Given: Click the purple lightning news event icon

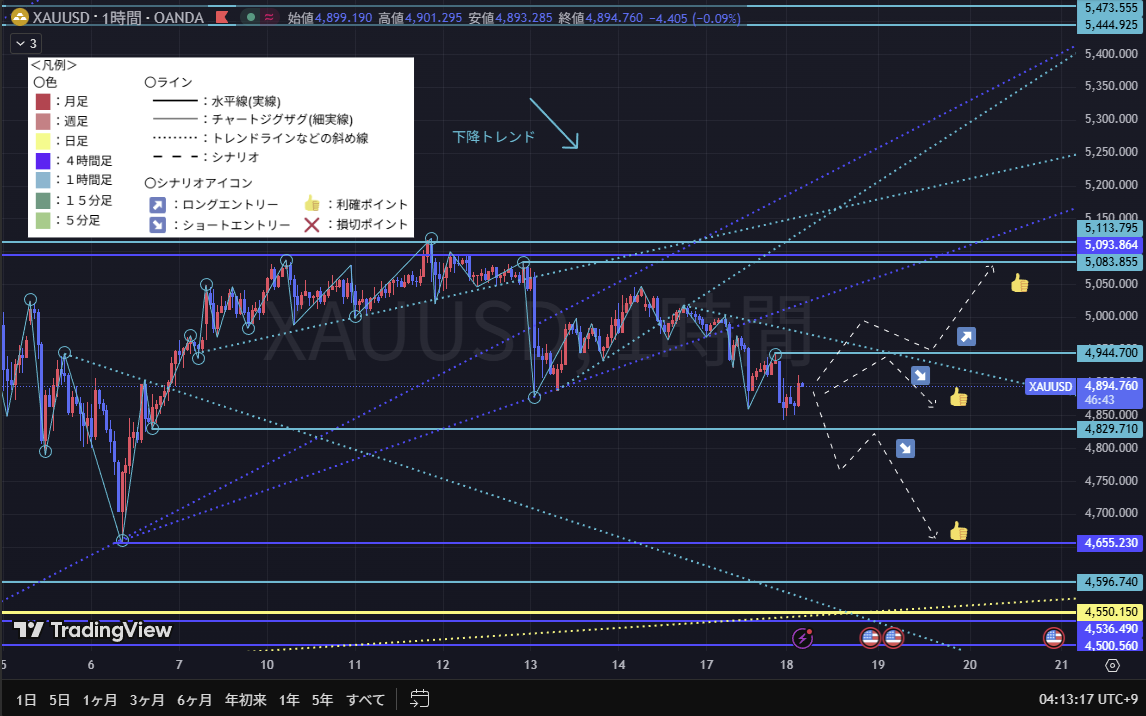Looking at the screenshot, I should click(802, 637).
